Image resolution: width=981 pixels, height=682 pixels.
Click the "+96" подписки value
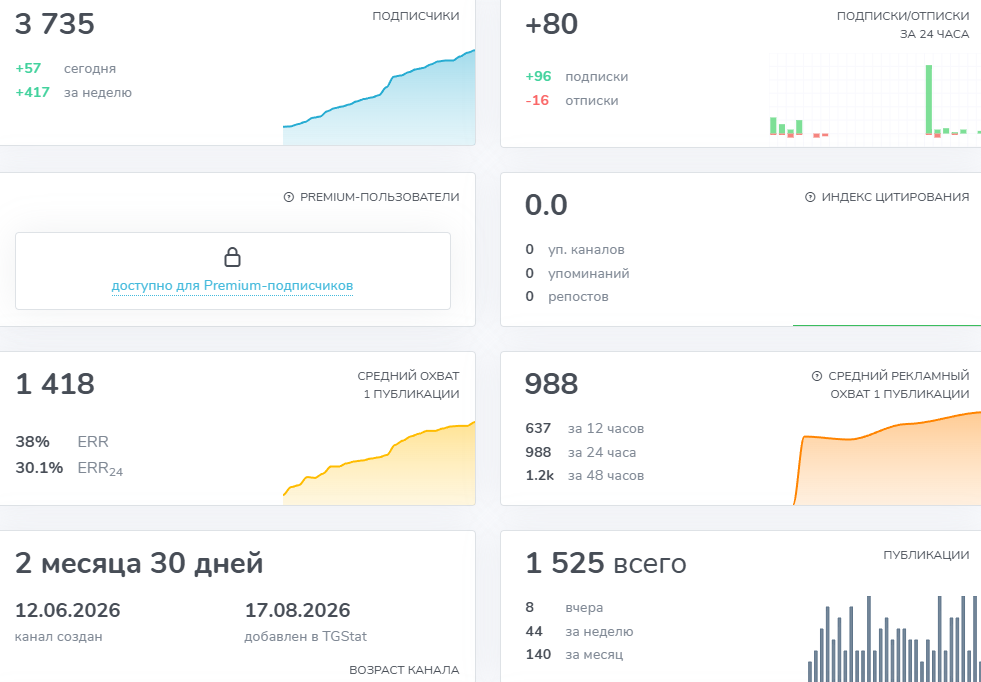[539, 76]
